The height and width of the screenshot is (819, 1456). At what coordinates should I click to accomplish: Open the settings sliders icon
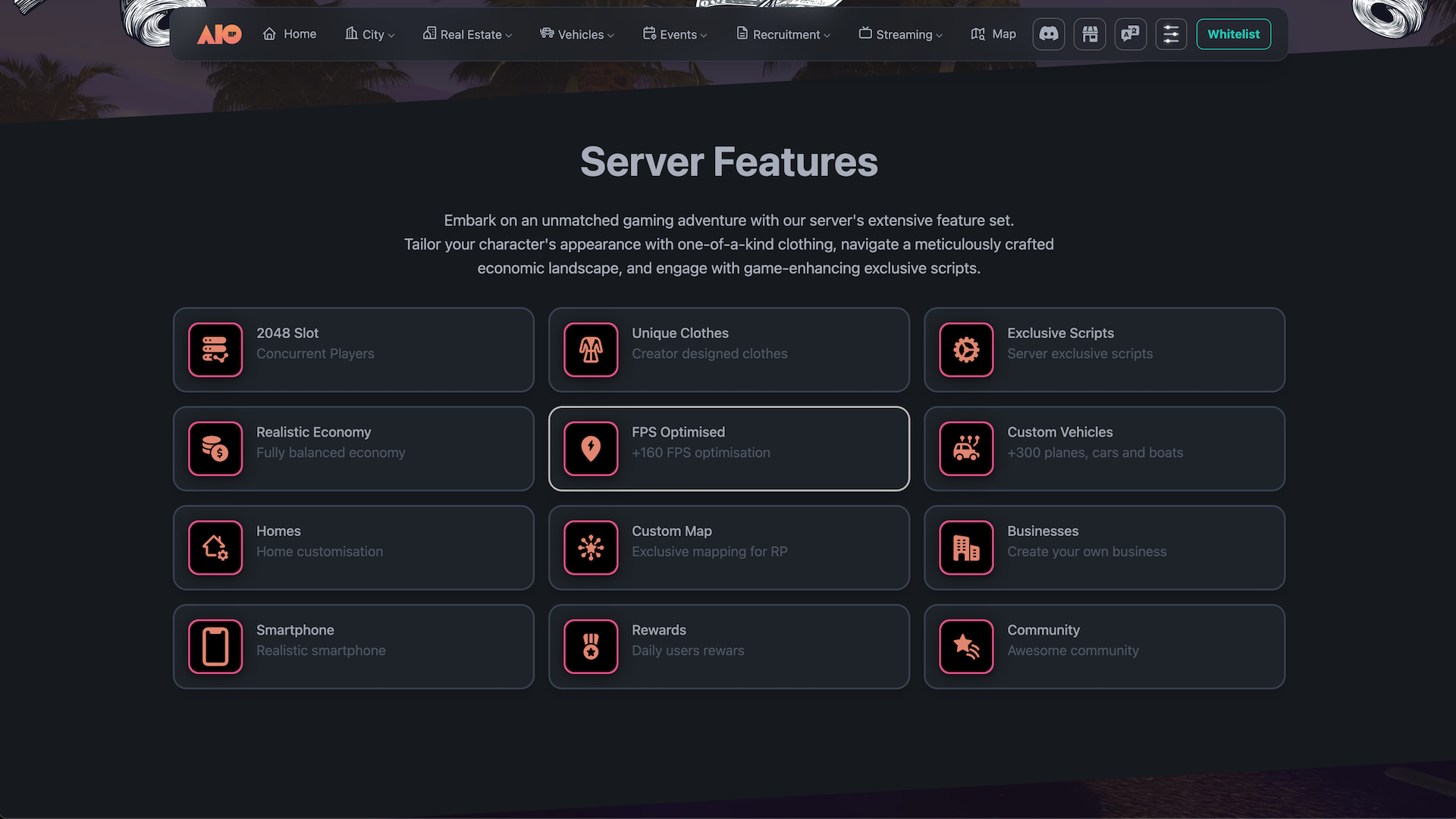[x=1171, y=34]
